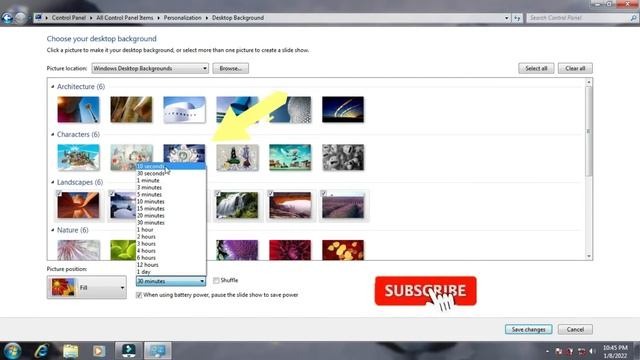Enable the Shuffle checkbox
Viewport: 640px width, 360px height.
[x=216, y=280]
